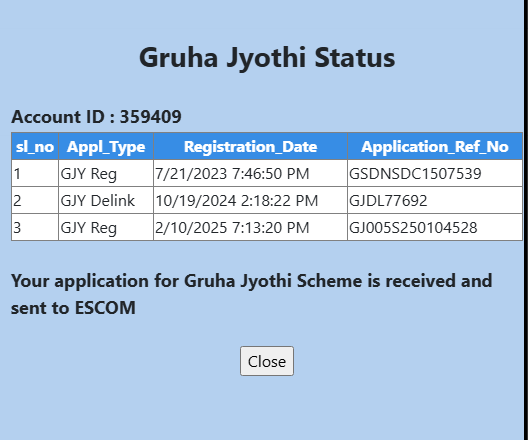Click serial number 1 cell
The width and height of the screenshot is (528, 440).
35,173
